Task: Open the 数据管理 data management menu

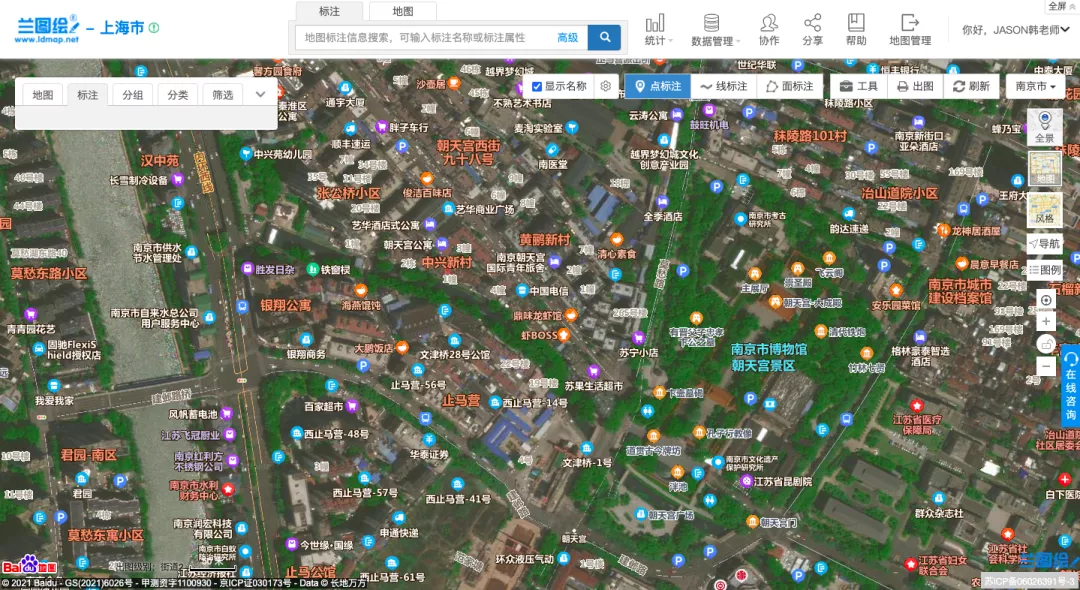Action: 715,30
